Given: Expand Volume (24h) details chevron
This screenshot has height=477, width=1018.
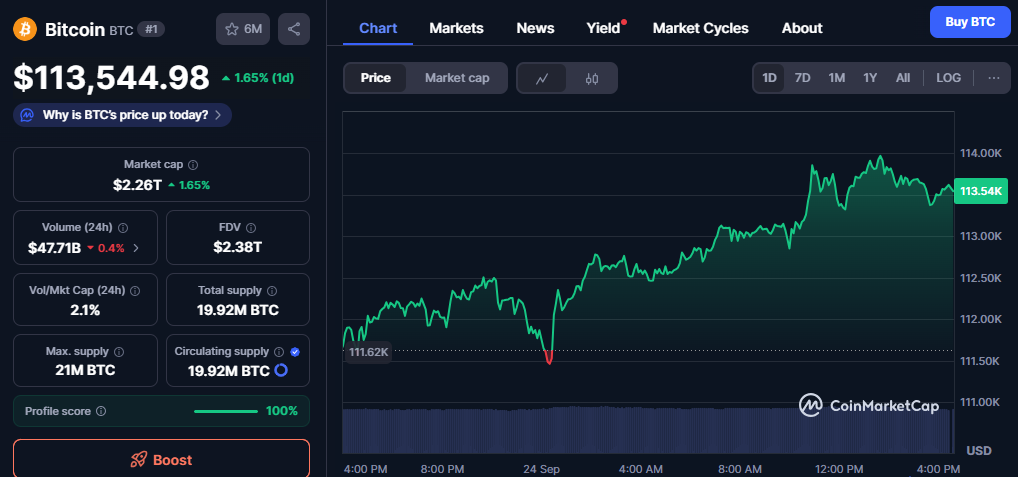Looking at the screenshot, I should [136, 247].
